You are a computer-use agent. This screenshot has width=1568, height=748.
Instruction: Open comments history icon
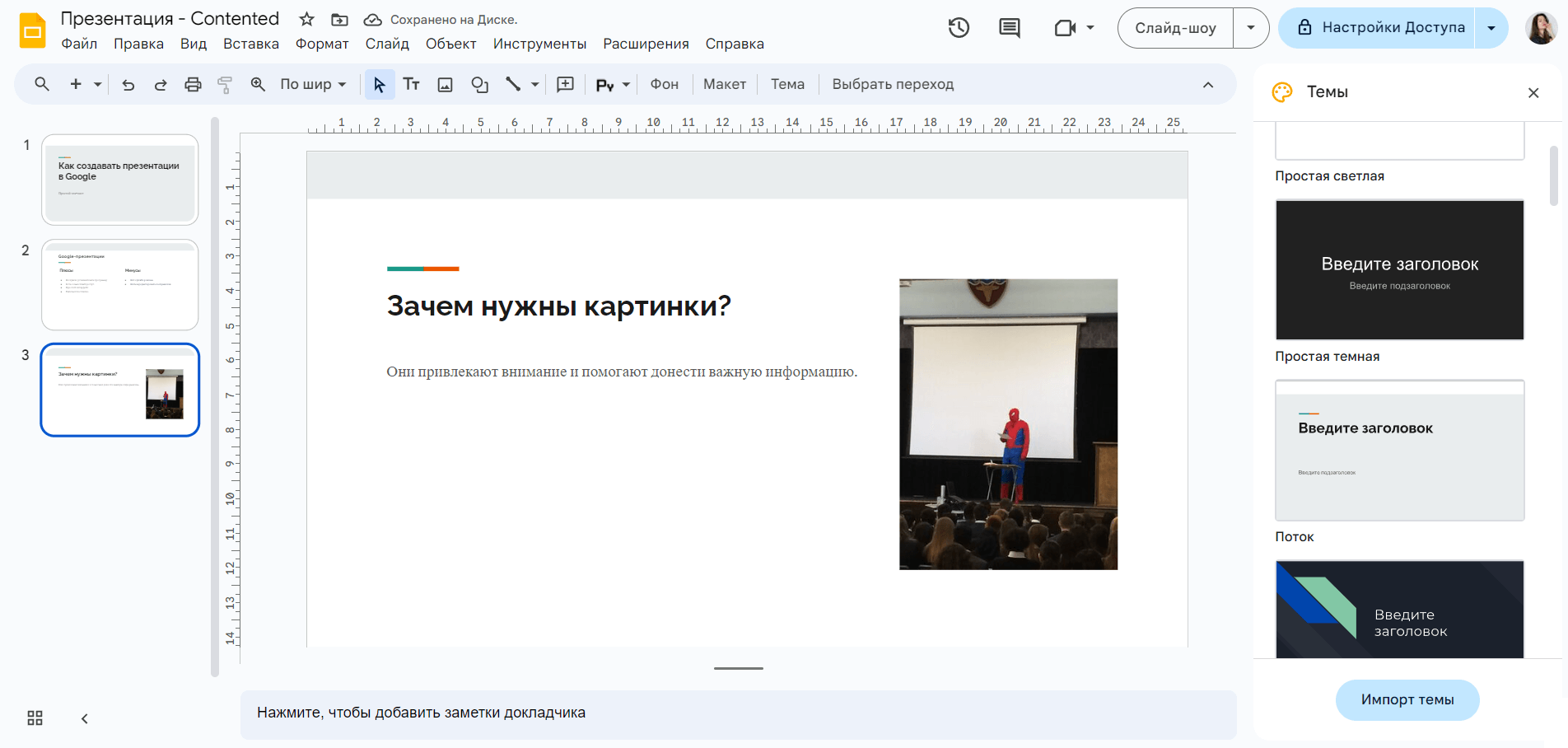pyautogui.click(x=1010, y=28)
